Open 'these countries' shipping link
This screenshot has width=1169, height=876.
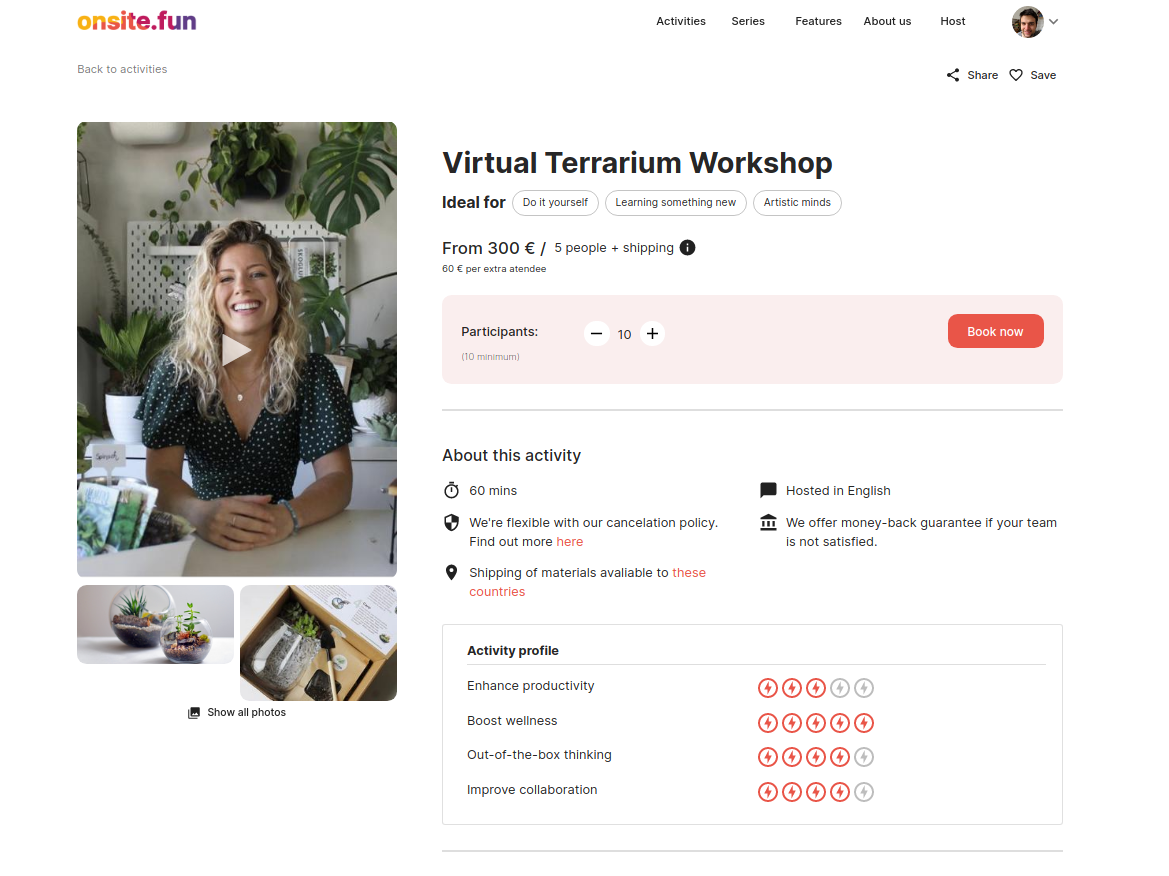tap(587, 582)
